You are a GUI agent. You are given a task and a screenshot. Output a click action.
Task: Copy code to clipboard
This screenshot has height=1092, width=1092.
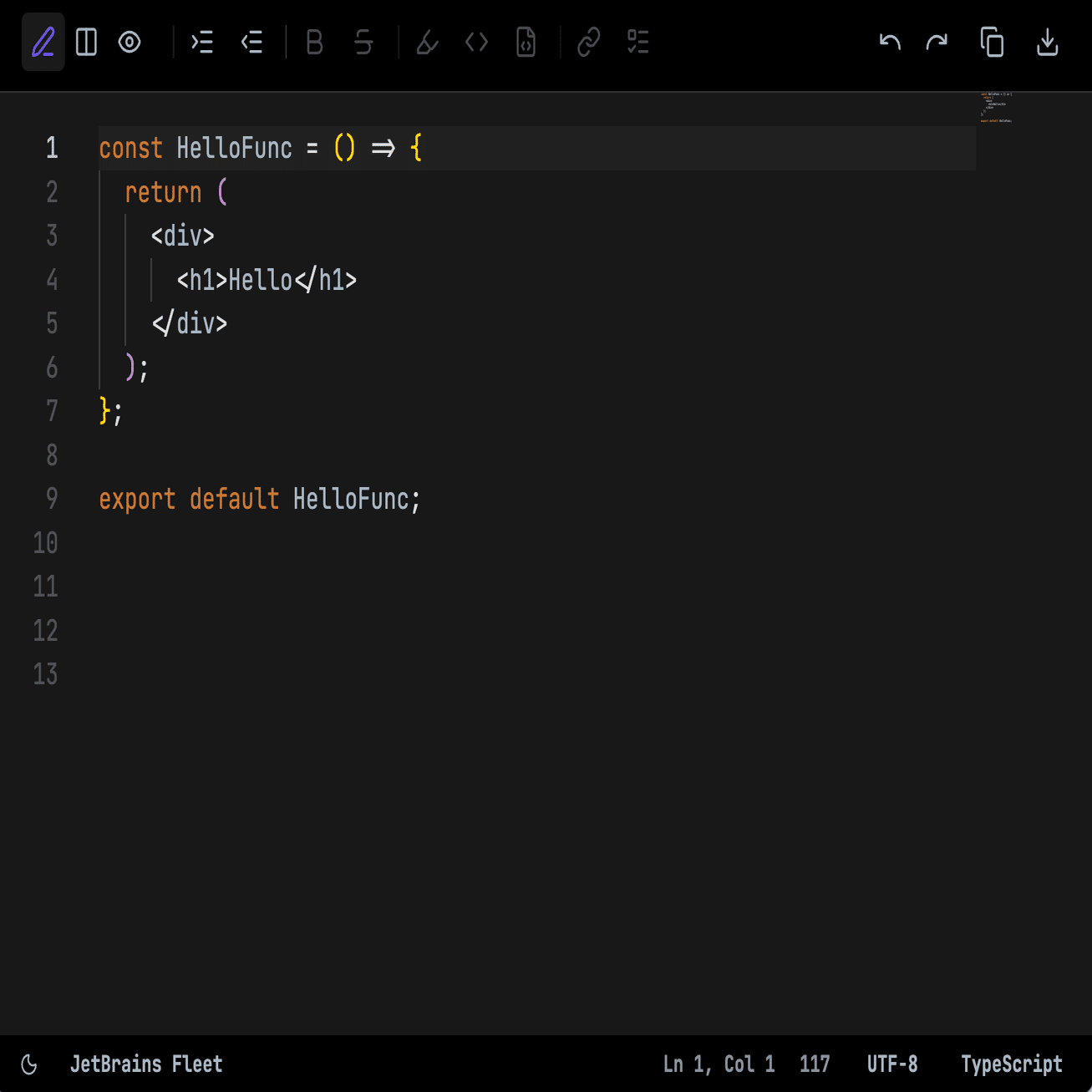992,42
